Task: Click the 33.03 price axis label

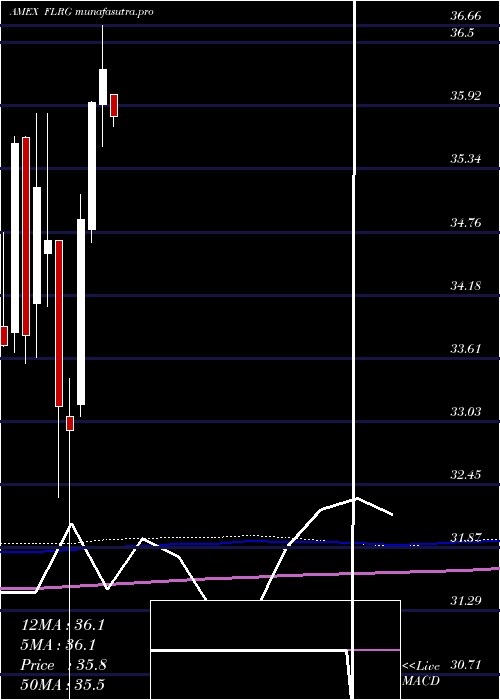Action: 466,411
